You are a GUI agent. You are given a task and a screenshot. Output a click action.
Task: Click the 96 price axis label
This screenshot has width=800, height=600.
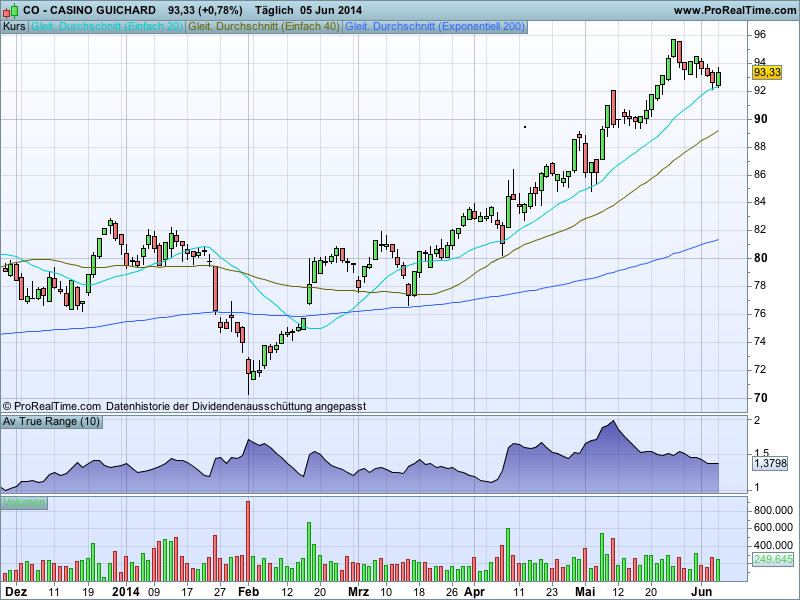(760, 35)
